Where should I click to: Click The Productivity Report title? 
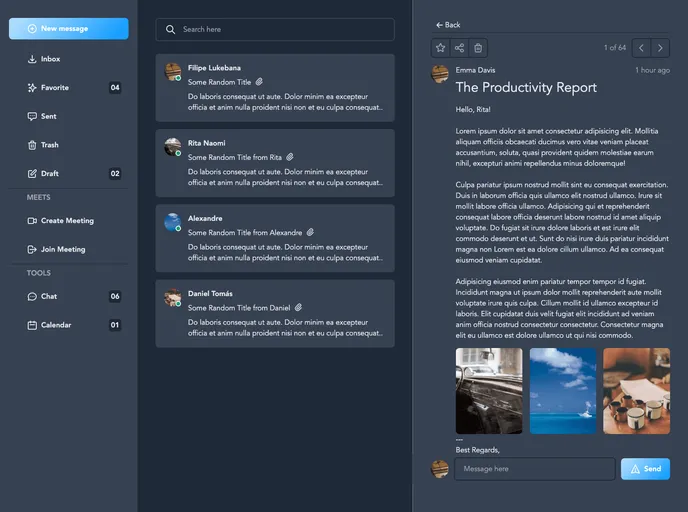[x=526, y=87]
